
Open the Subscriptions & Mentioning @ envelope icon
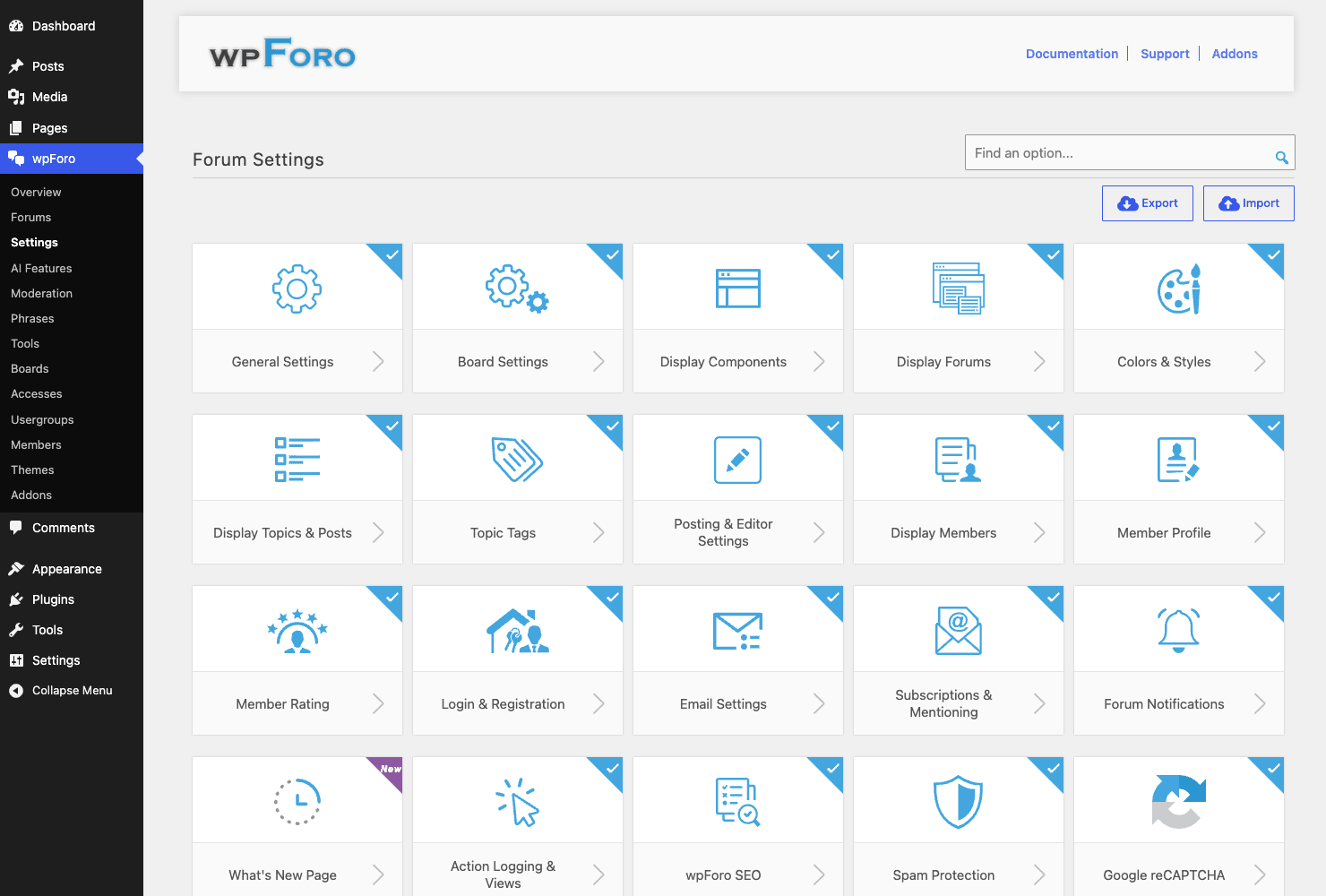pyautogui.click(x=959, y=631)
